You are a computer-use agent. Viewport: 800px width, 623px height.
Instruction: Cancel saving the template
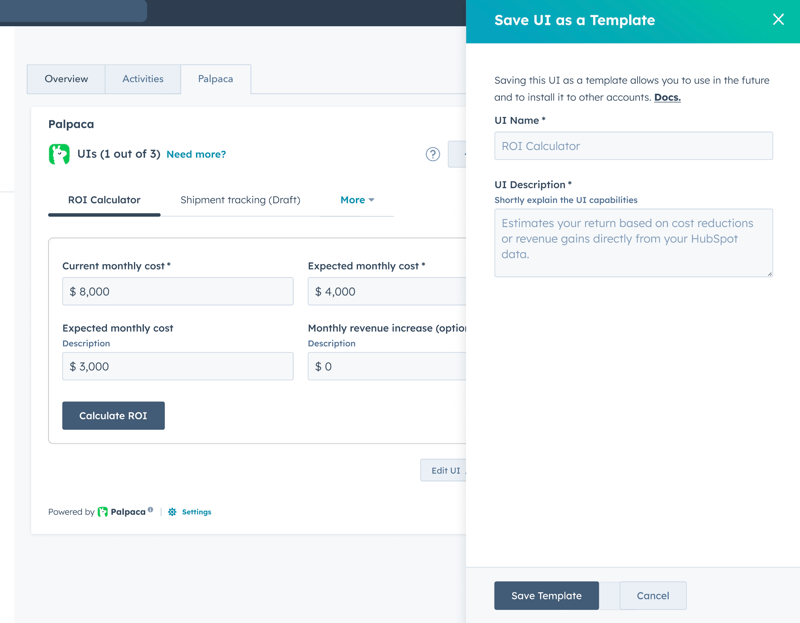652,596
